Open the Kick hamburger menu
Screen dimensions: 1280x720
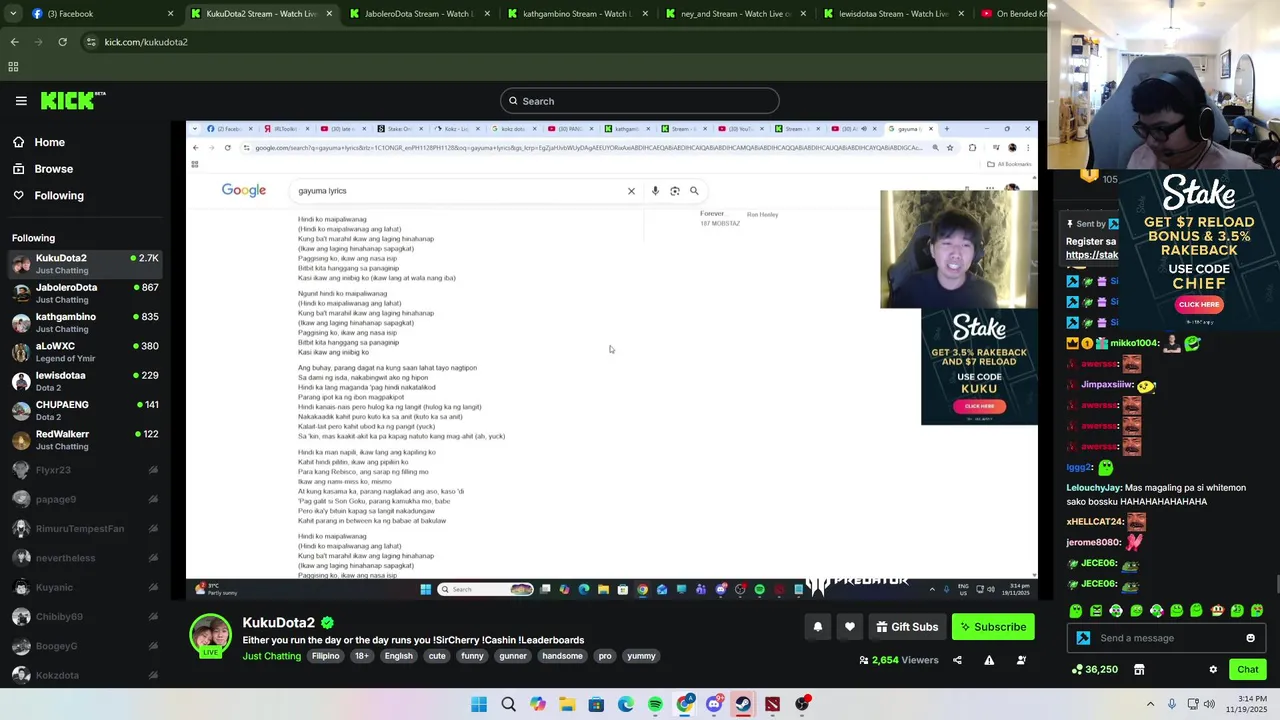[x=21, y=101]
